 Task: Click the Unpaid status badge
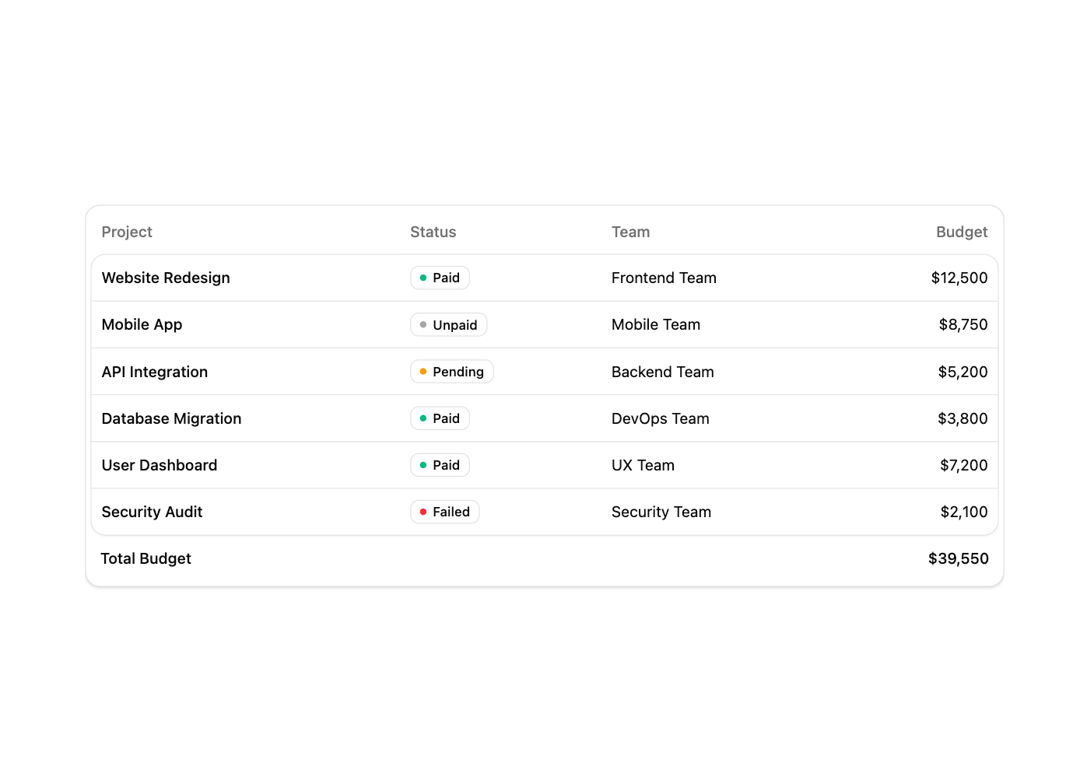[x=448, y=324]
